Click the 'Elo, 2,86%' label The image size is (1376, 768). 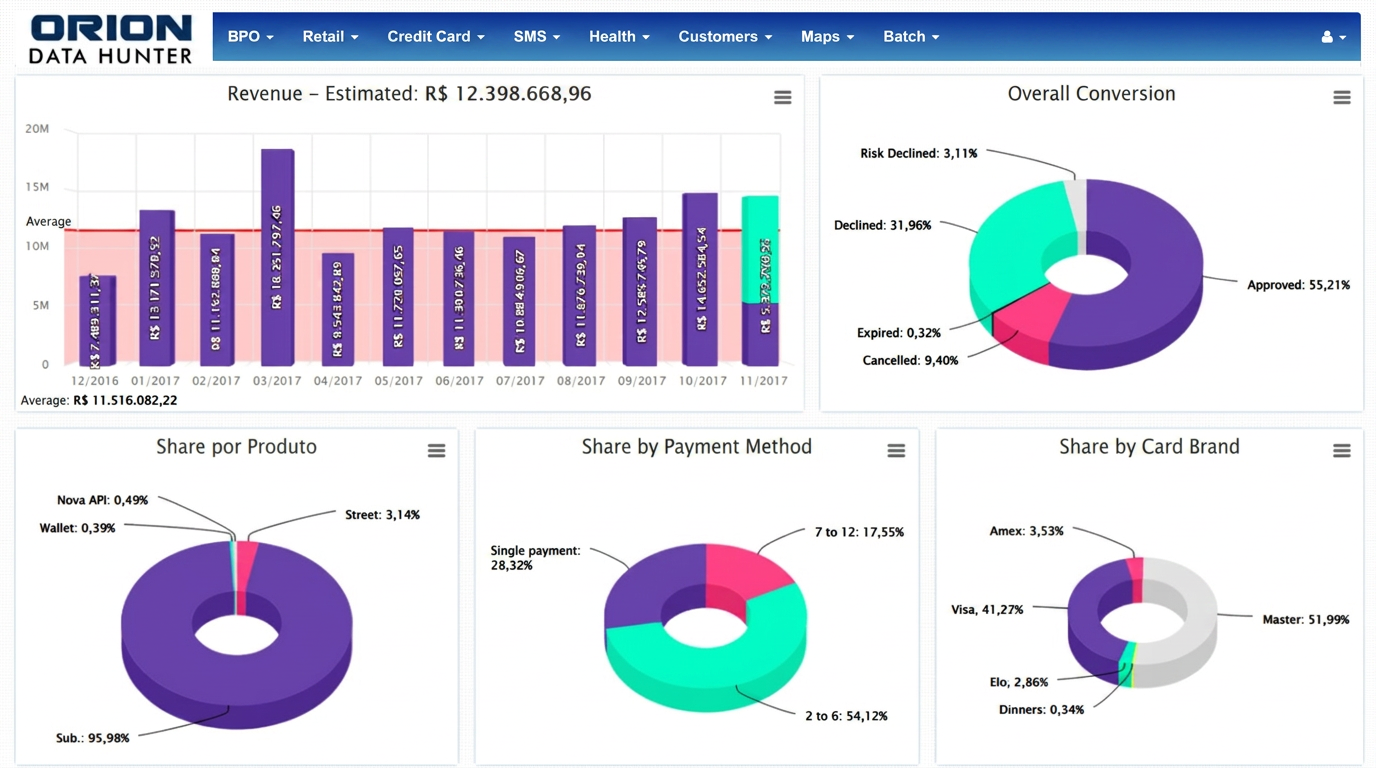click(1019, 682)
